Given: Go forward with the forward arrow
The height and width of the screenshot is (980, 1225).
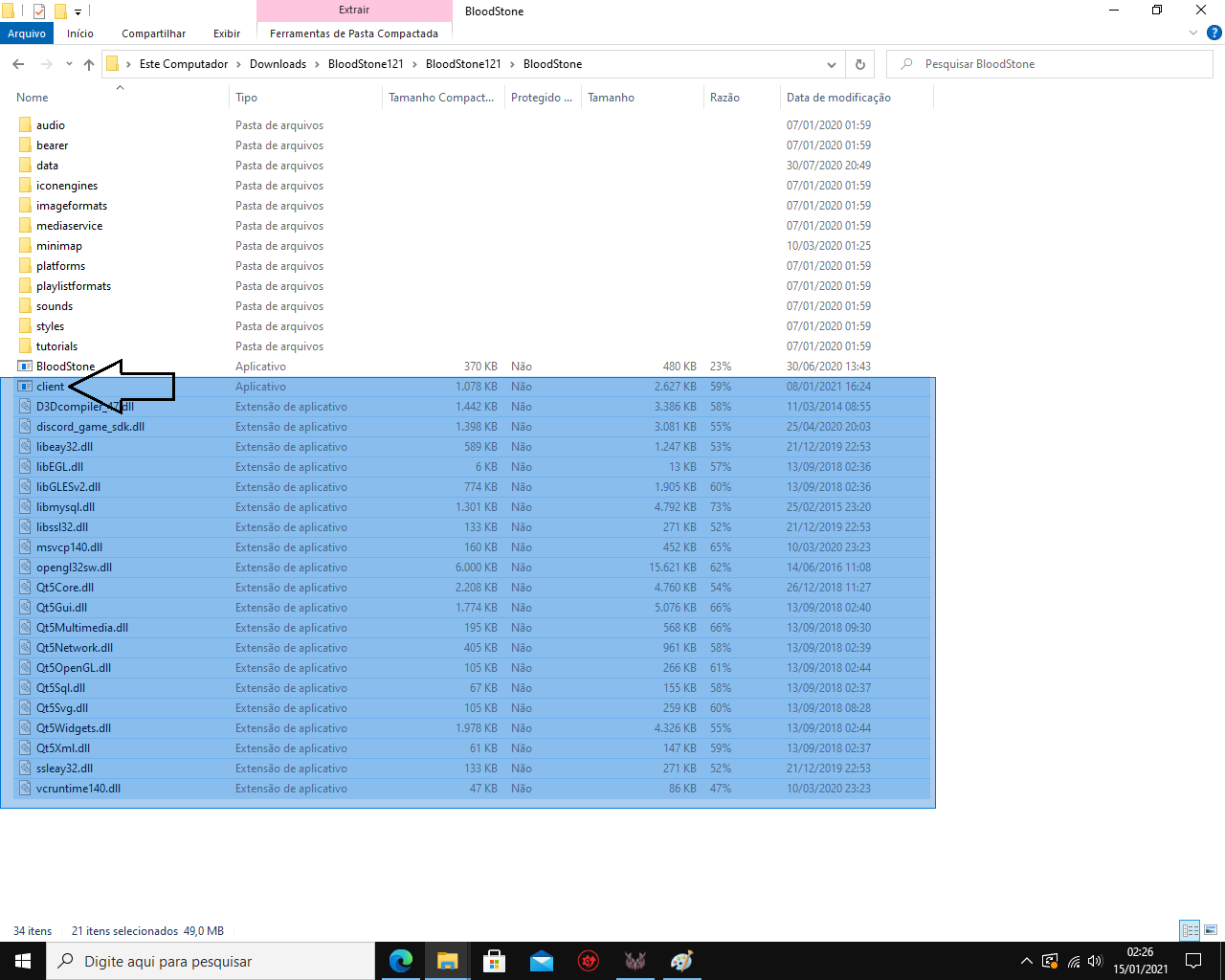Looking at the screenshot, I should click(x=46, y=64).
